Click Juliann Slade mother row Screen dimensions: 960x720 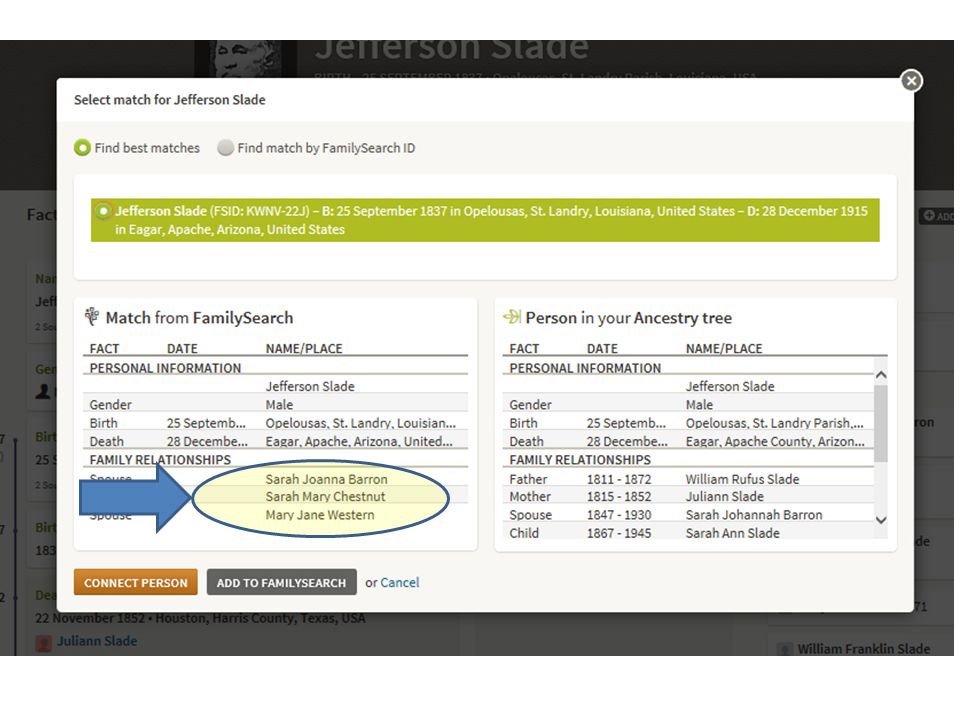[x=689, y=497]
